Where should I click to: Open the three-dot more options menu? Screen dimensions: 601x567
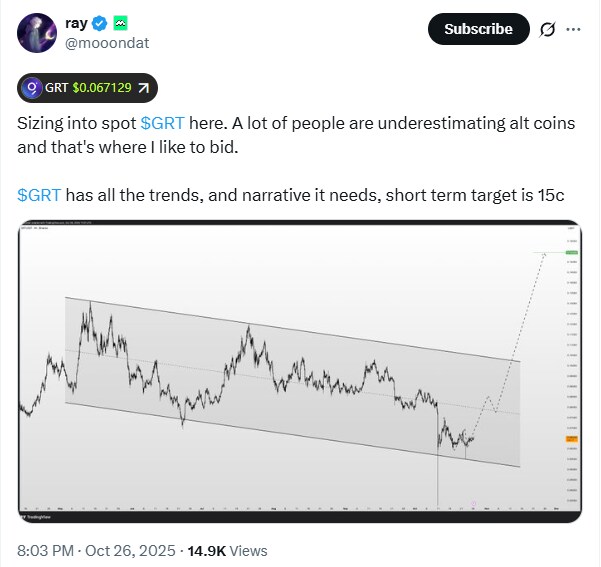pos(573,29)
